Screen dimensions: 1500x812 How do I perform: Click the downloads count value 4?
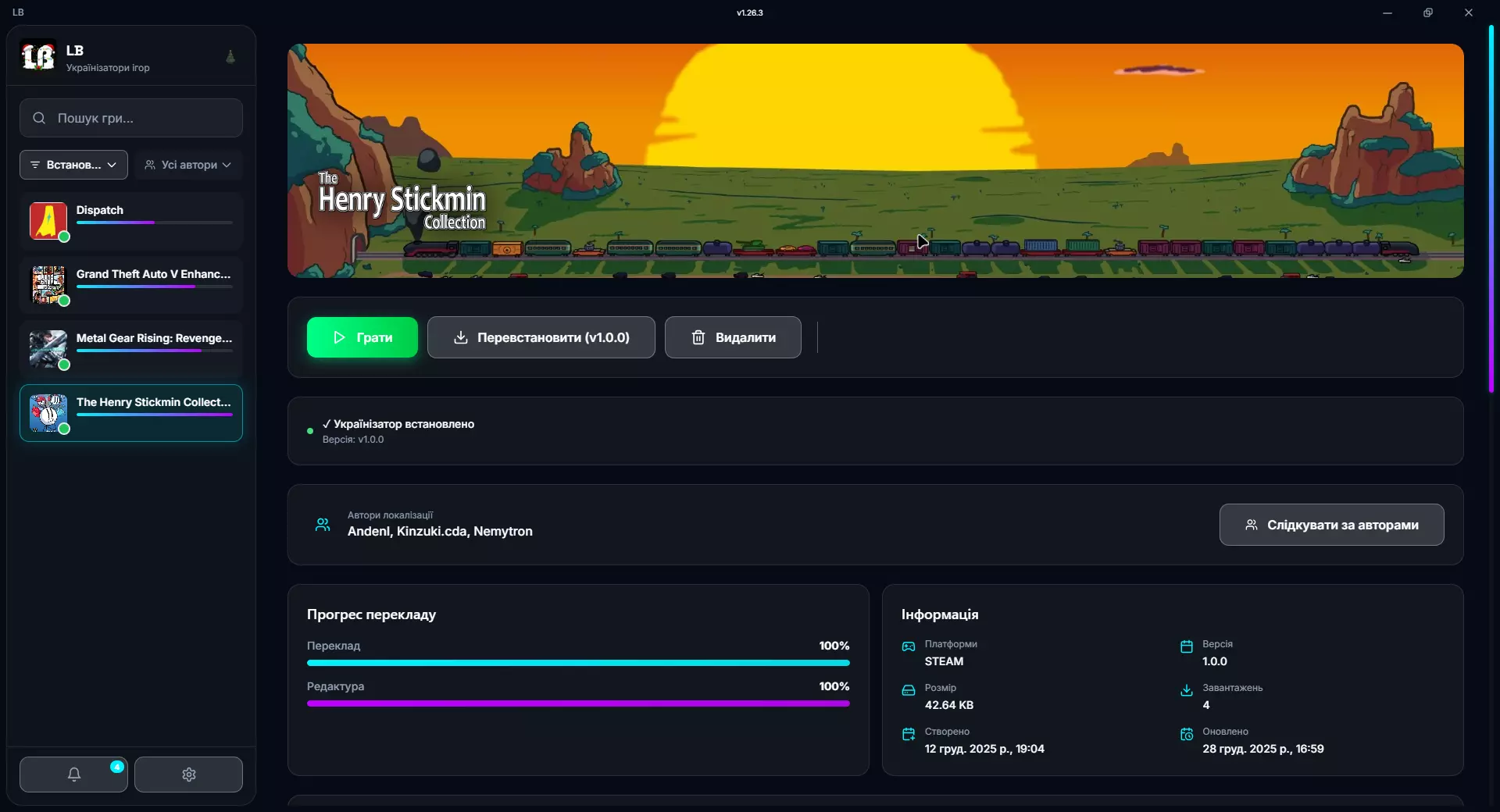[x=1206, y=705]
